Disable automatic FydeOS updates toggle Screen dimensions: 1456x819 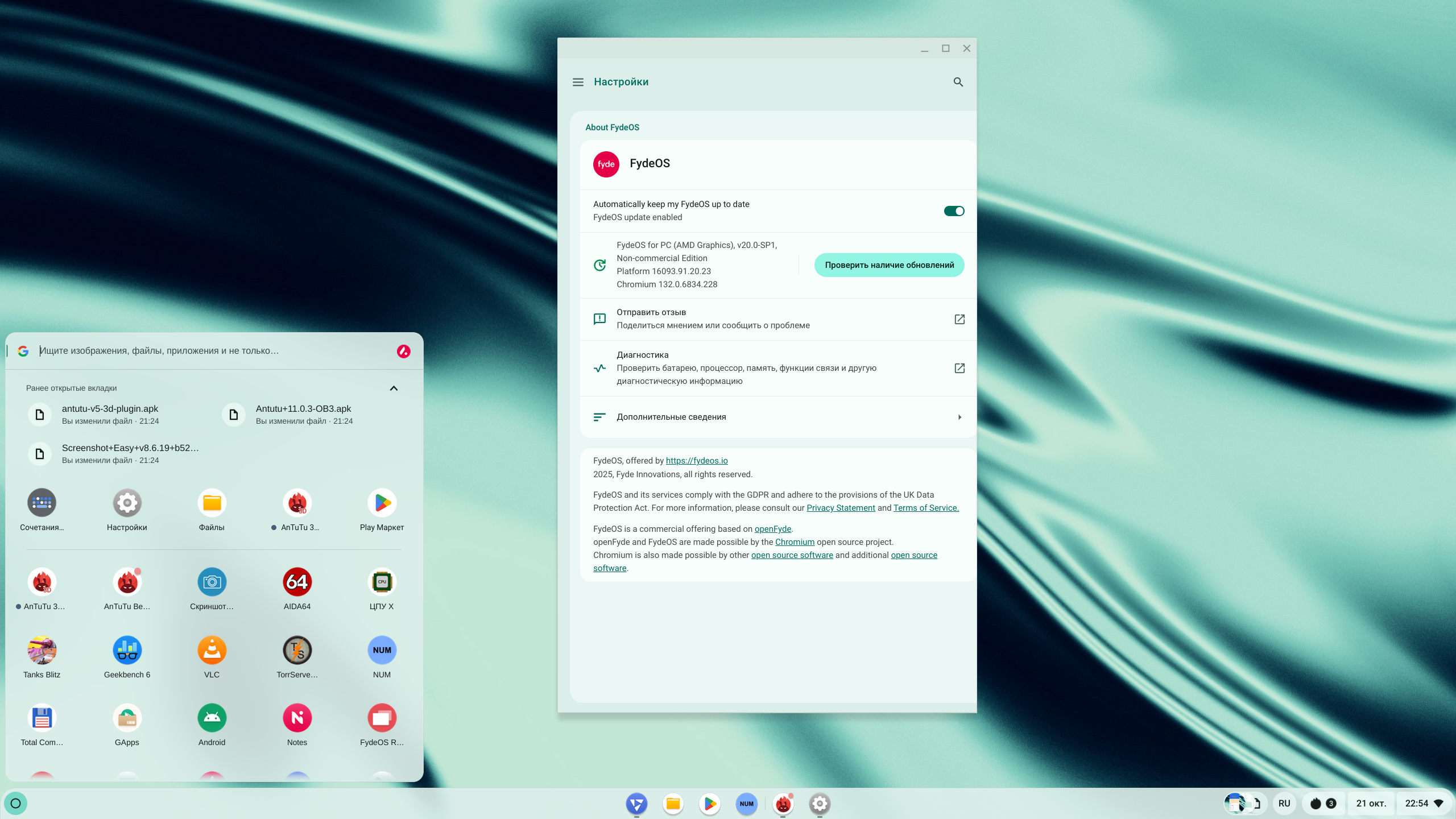954,211
